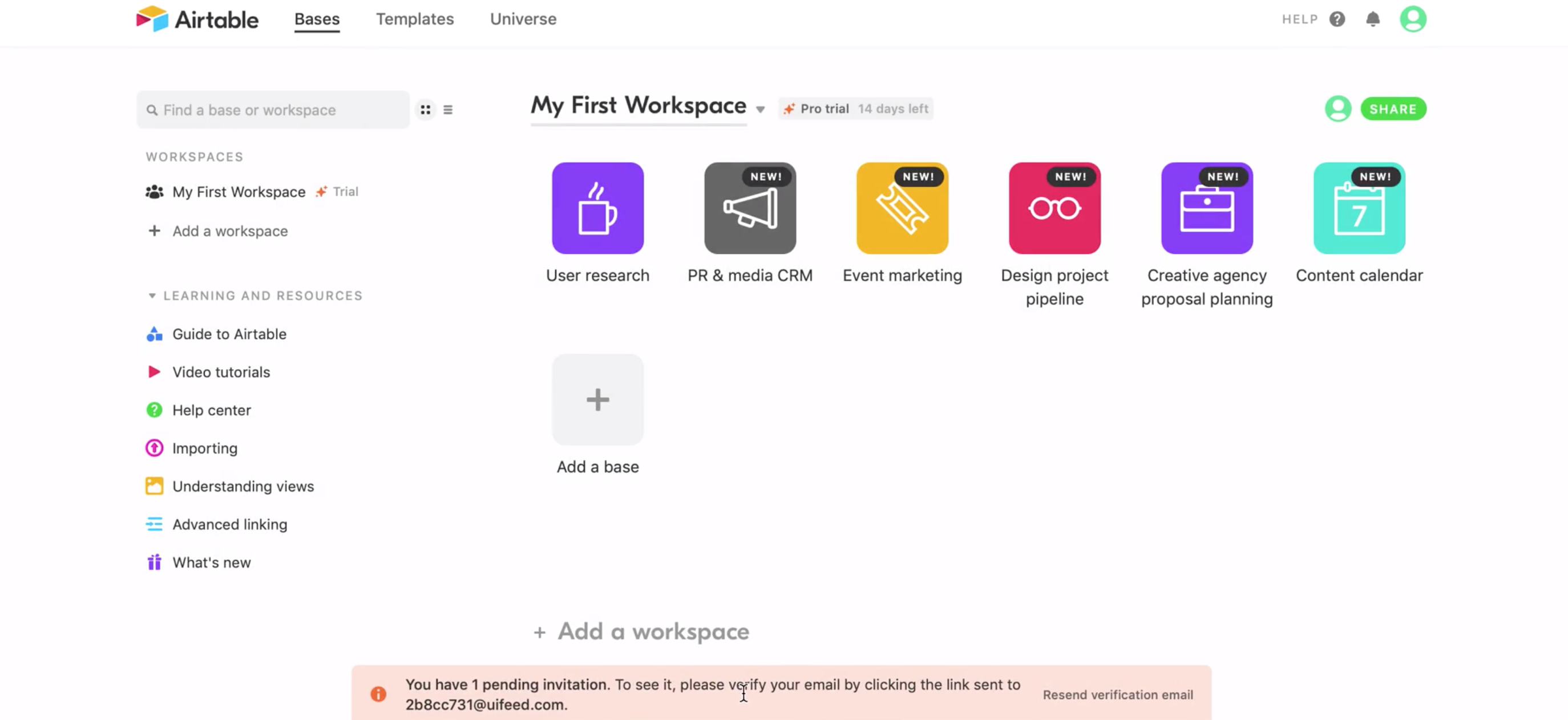Open What's new
This screenshot has height=720, width=1568.
click(x=211, y=563)
